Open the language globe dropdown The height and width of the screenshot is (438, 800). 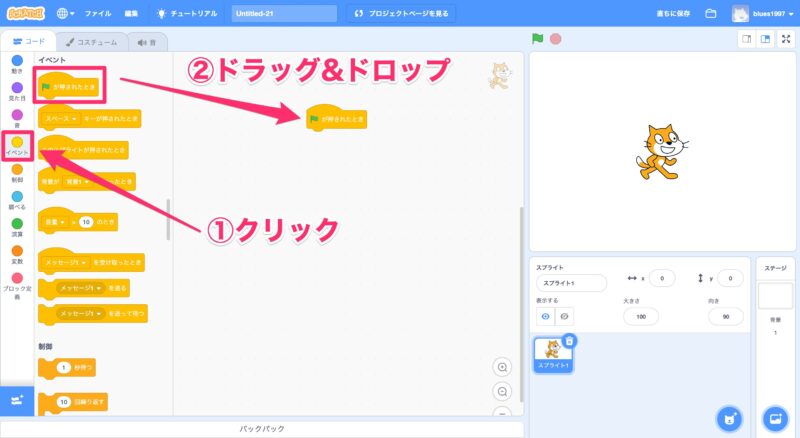pyautogui.click(x=67, y=14)
